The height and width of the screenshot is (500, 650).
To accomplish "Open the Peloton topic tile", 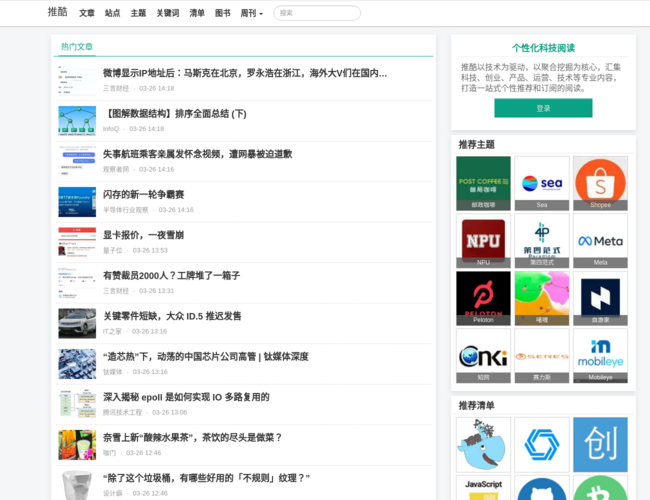I will (483, 299).
